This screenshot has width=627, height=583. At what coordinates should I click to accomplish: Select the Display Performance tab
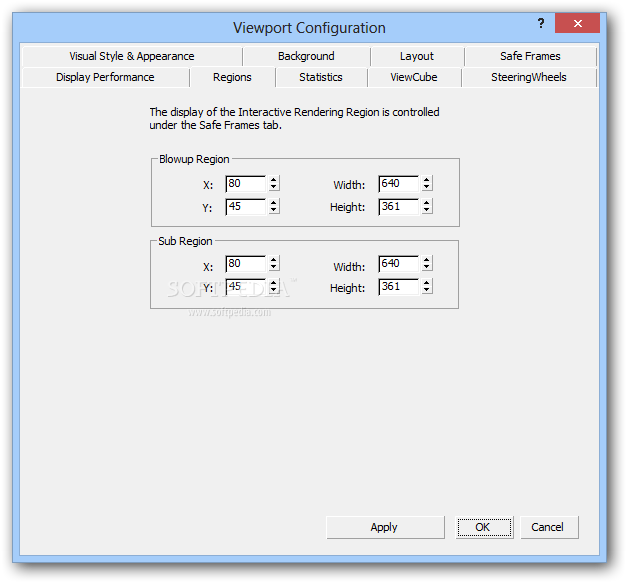click(x=105, y=77)
